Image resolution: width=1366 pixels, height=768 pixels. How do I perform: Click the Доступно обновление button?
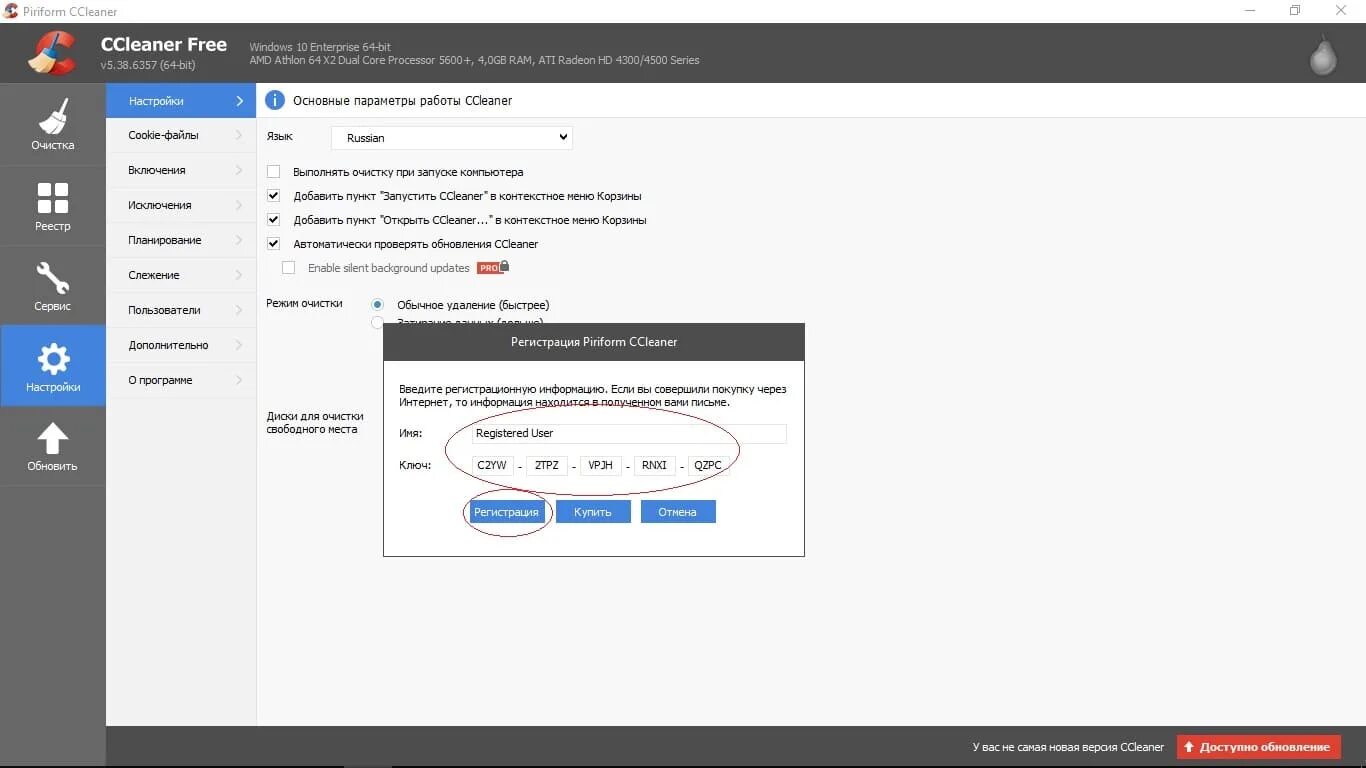pos(1258,747)
